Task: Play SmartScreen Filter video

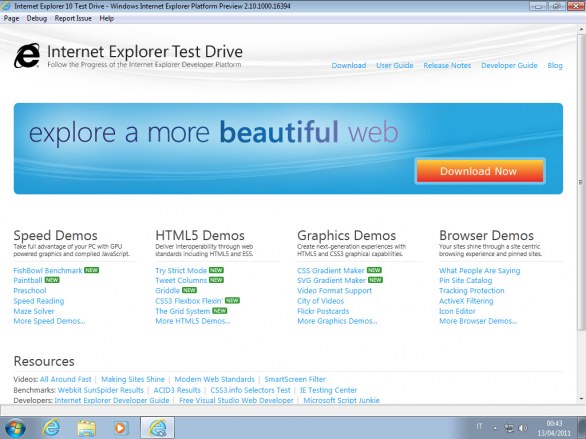Action: pyautogui.click(x=295, y=379)
